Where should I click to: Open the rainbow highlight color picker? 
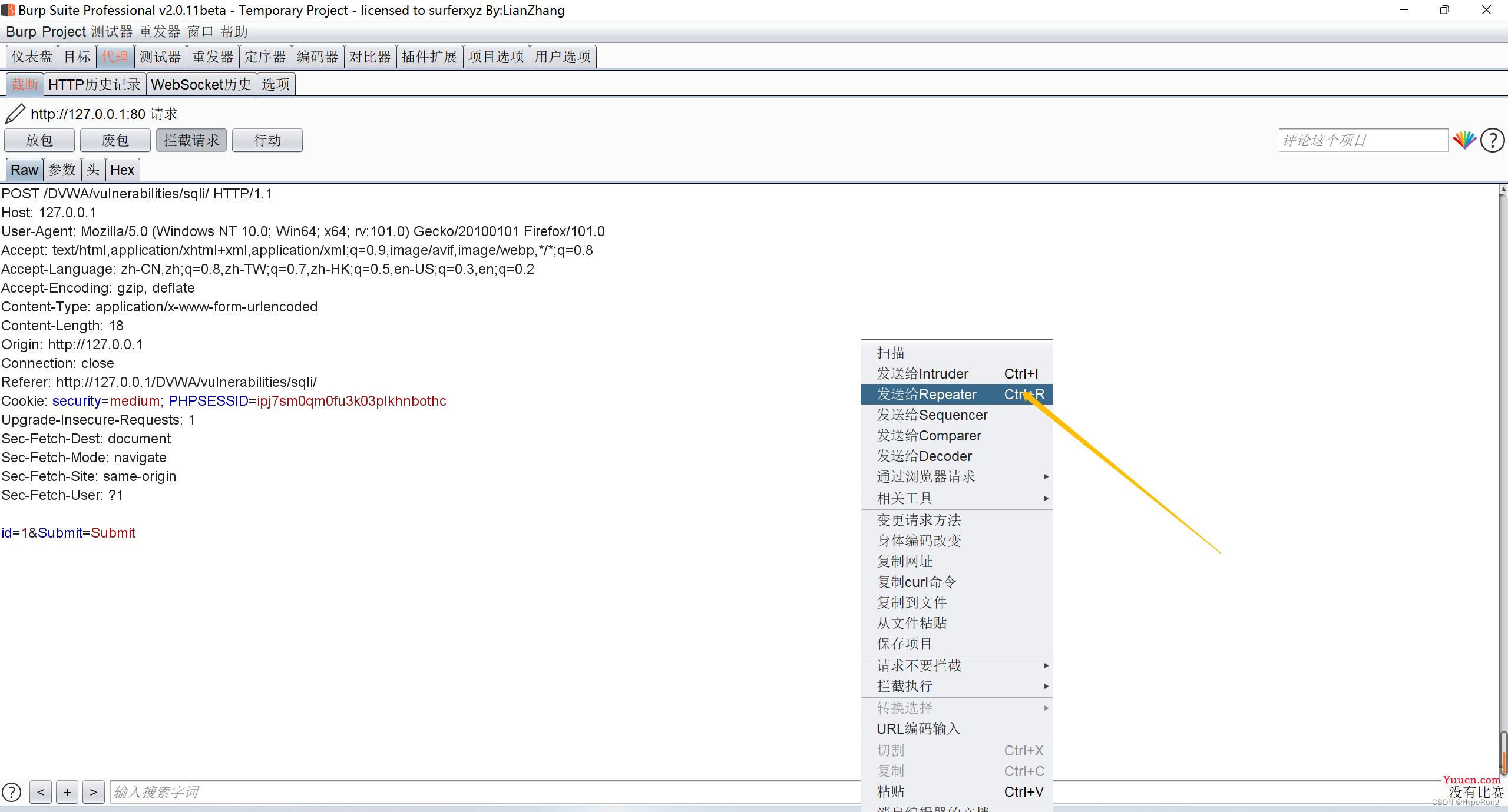pos(1464,140)
